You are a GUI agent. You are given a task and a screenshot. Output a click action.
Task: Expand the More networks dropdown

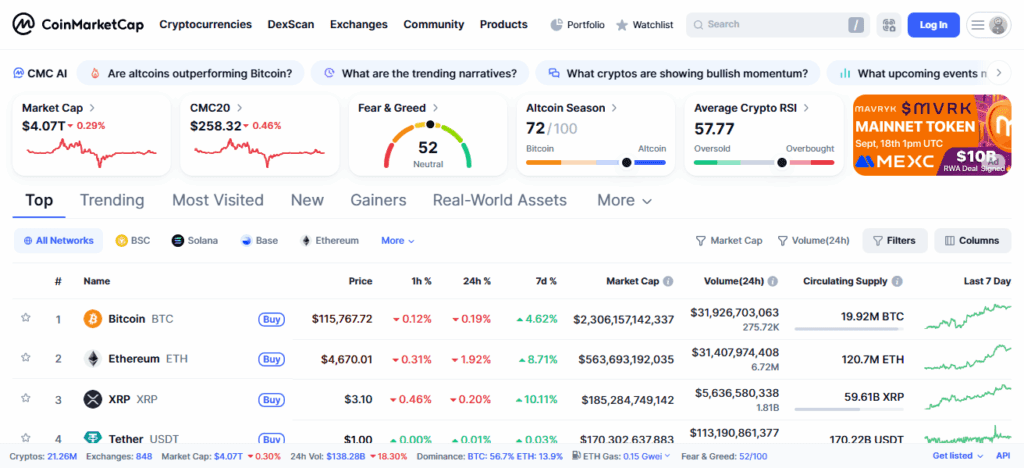point(398,240)
